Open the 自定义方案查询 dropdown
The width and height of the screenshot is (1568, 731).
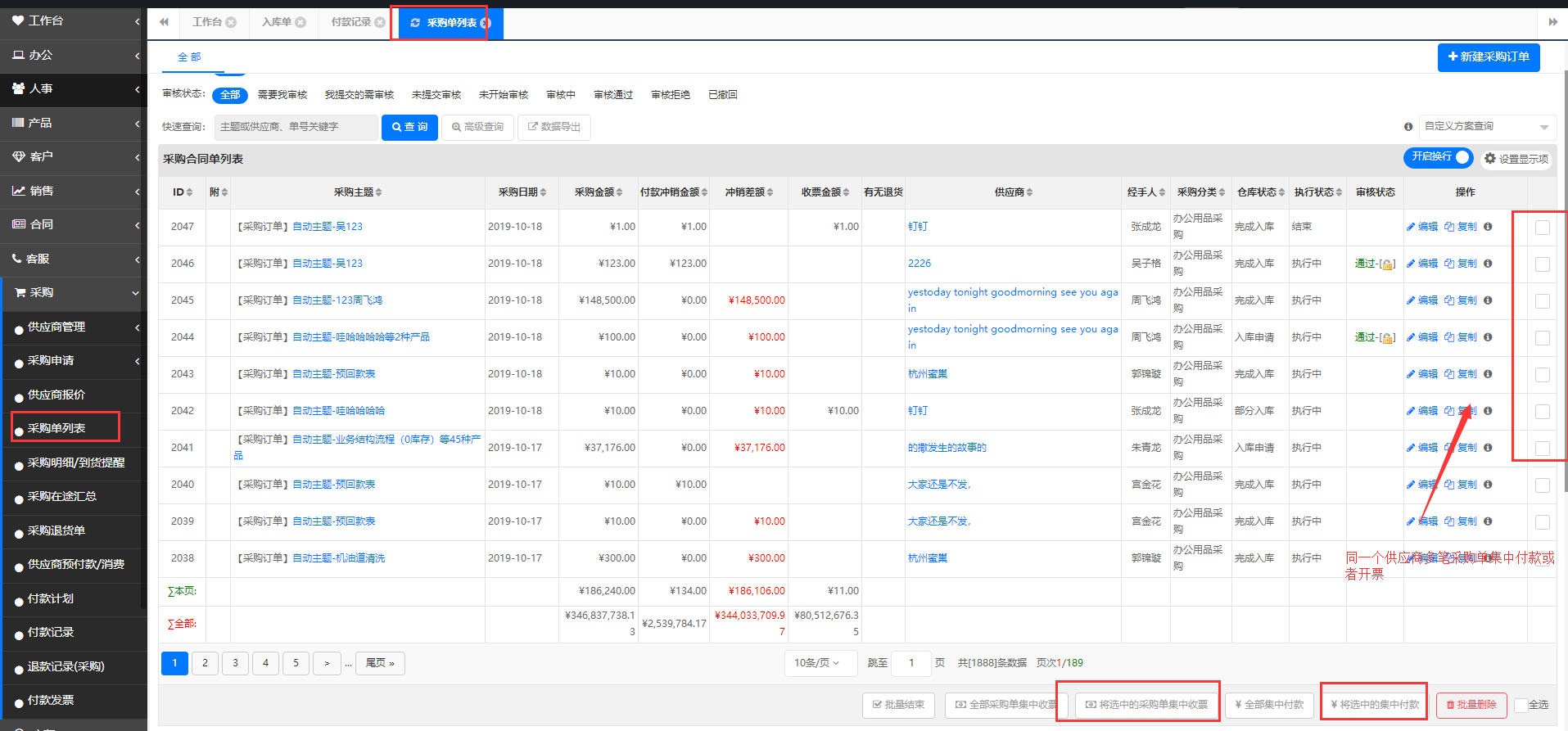pos(1488,127)
